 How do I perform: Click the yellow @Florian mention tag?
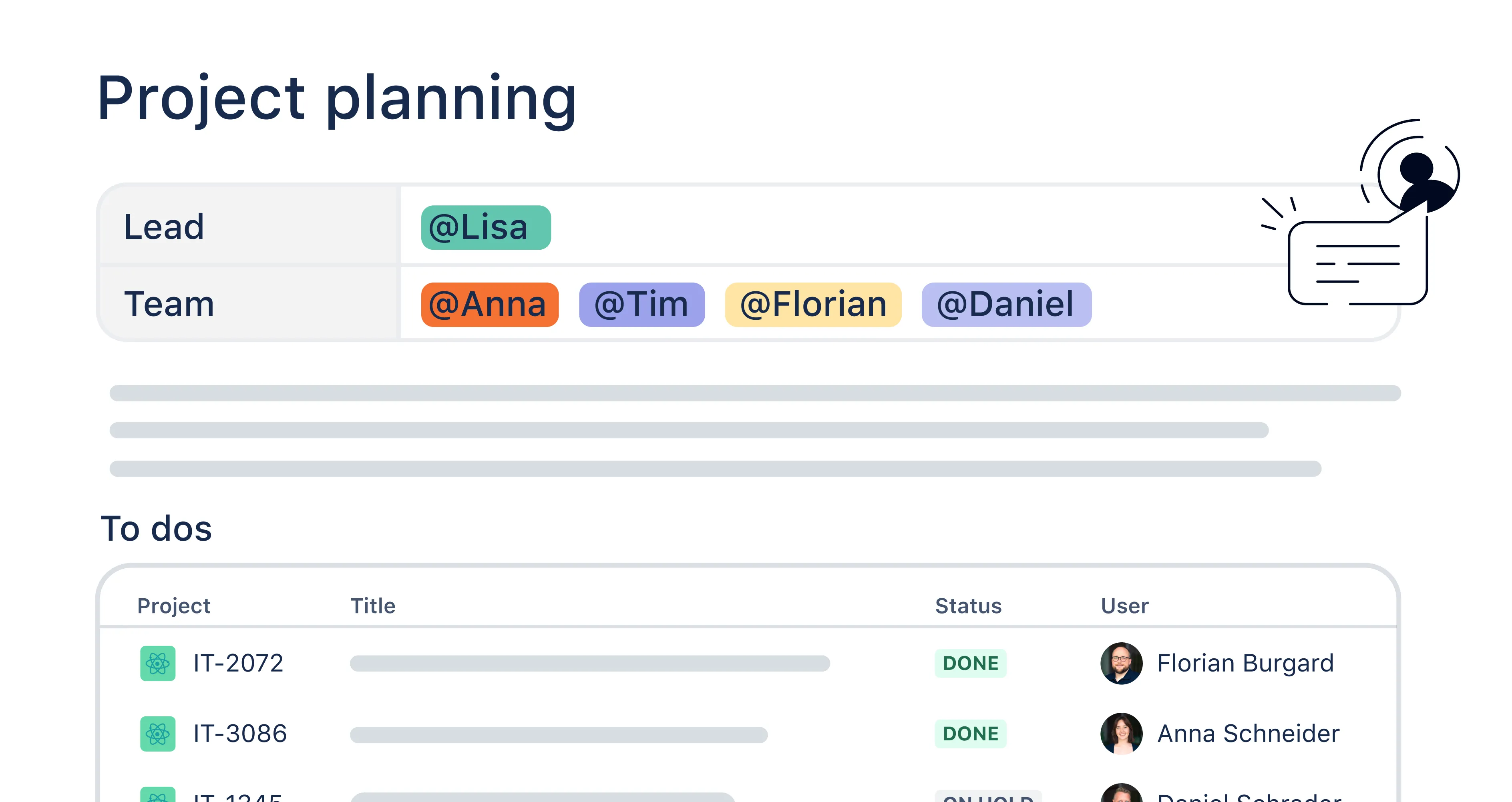pos(813,305)
